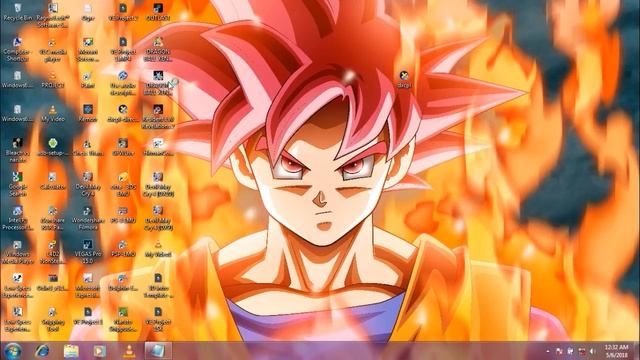Open the Windows Start menu orb
This screenshot has height=360, width=640.
pyautogui.click(x=13, y=351)
